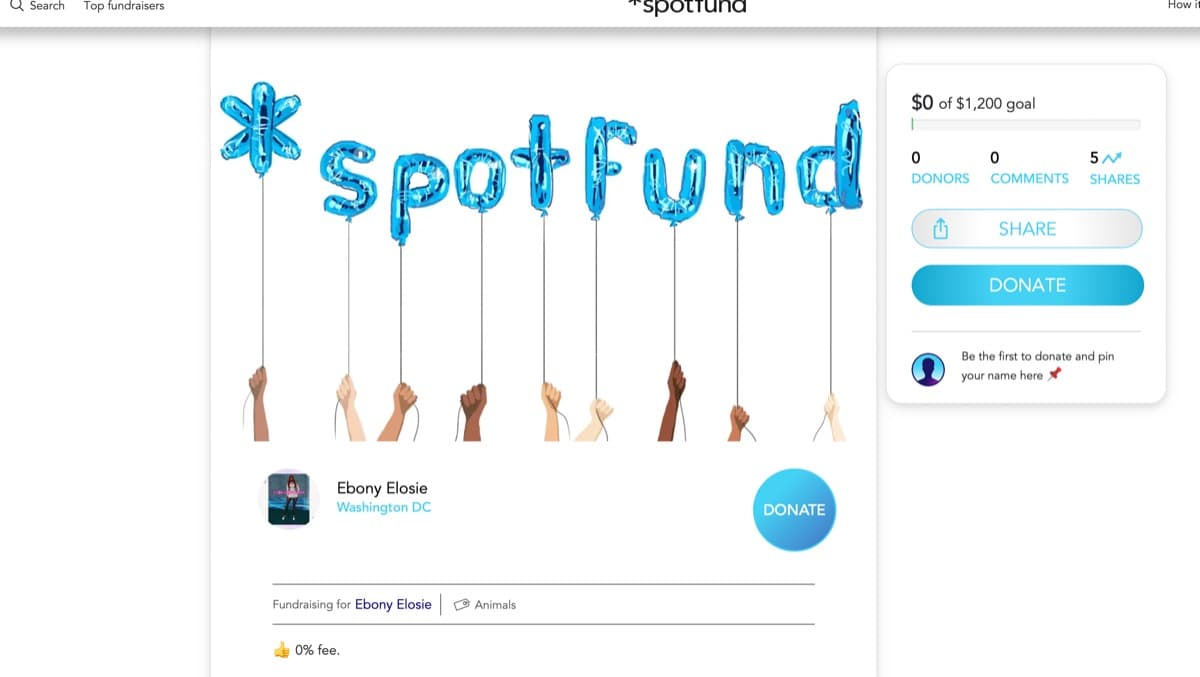Click the search magnifier icon
Viewport: 1200px width, 677px height.
[x=16, y=6]
